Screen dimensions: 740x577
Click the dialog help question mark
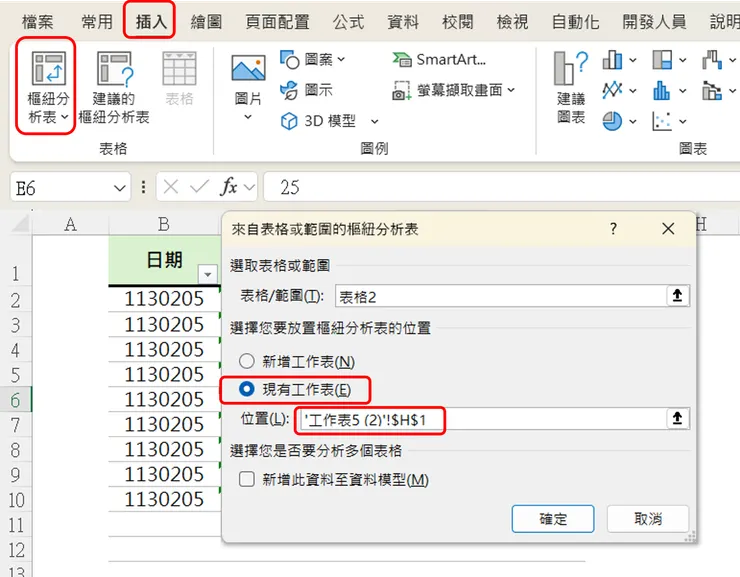coord(613,229)
